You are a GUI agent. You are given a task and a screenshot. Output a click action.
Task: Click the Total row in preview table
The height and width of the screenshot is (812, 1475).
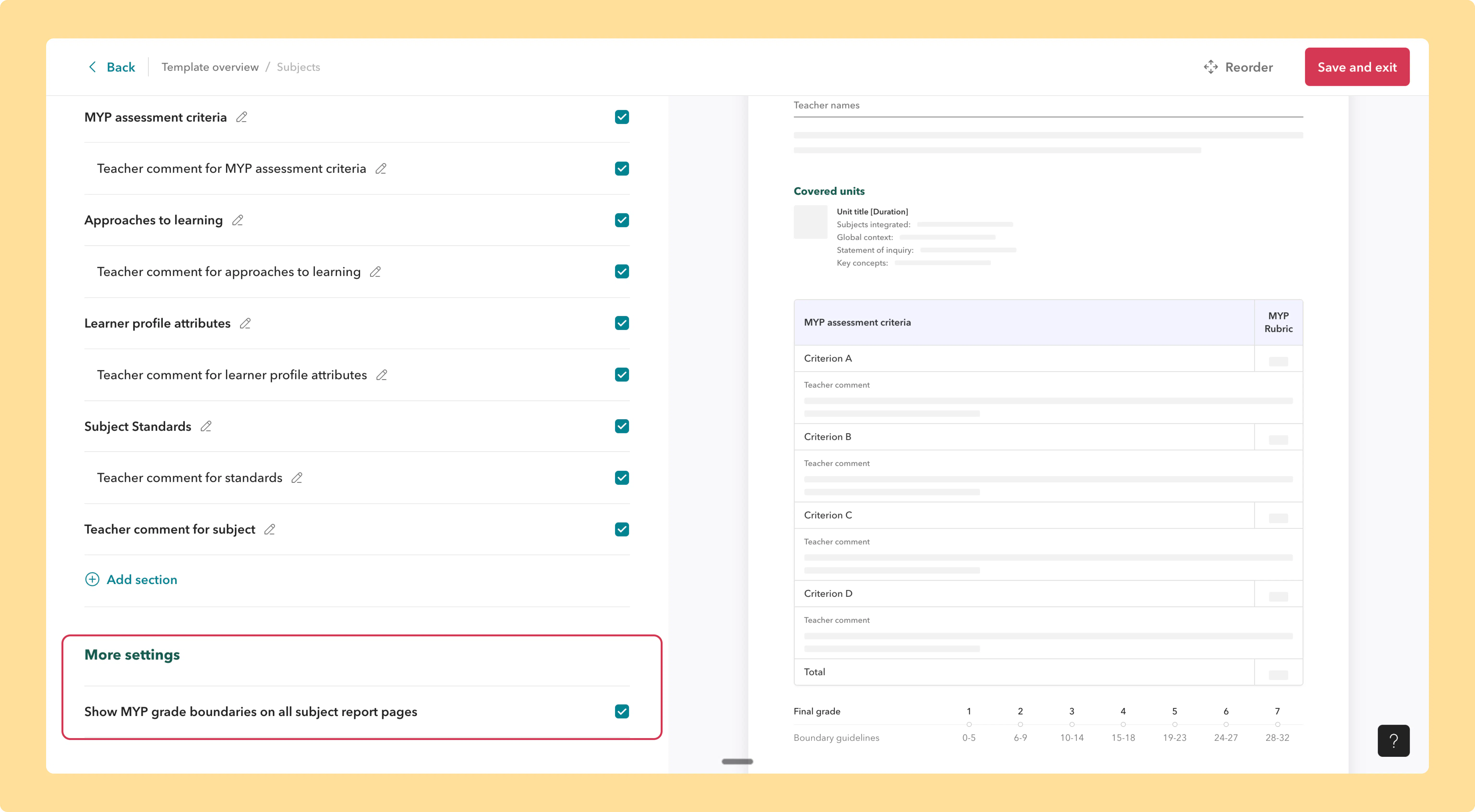[1048, 672]
